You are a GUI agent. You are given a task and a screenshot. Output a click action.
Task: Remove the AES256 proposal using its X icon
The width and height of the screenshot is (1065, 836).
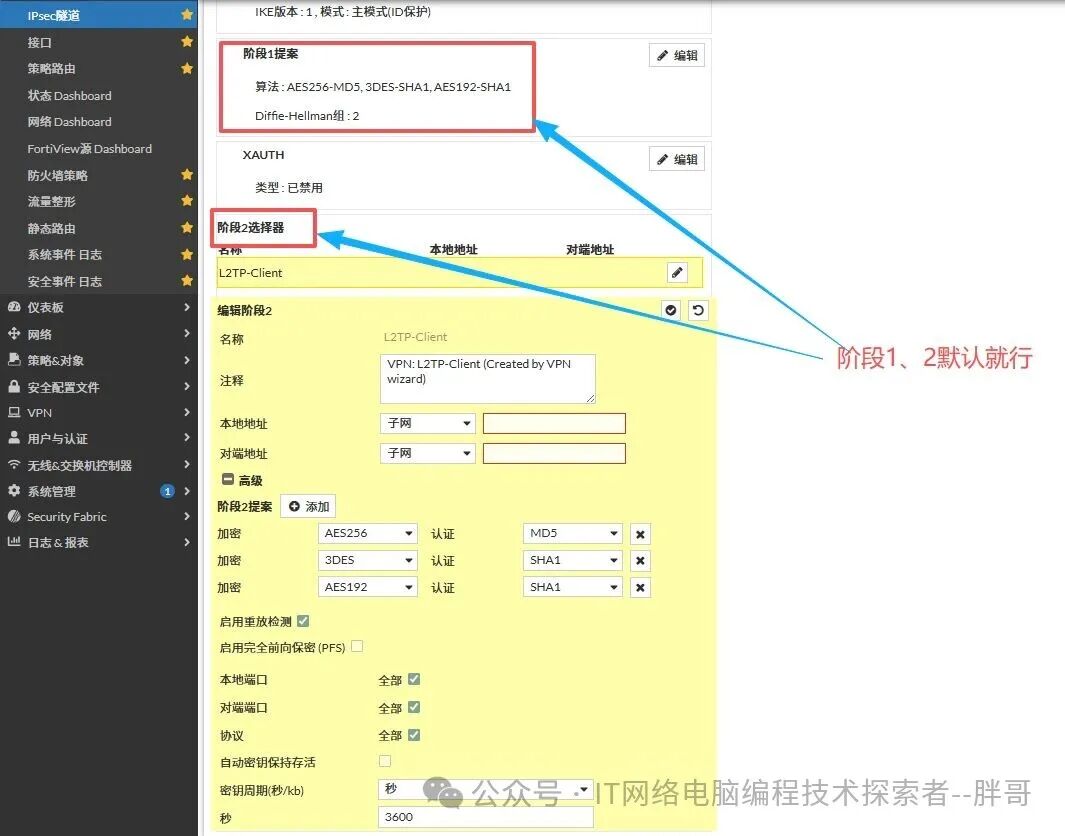coord(639,533)
